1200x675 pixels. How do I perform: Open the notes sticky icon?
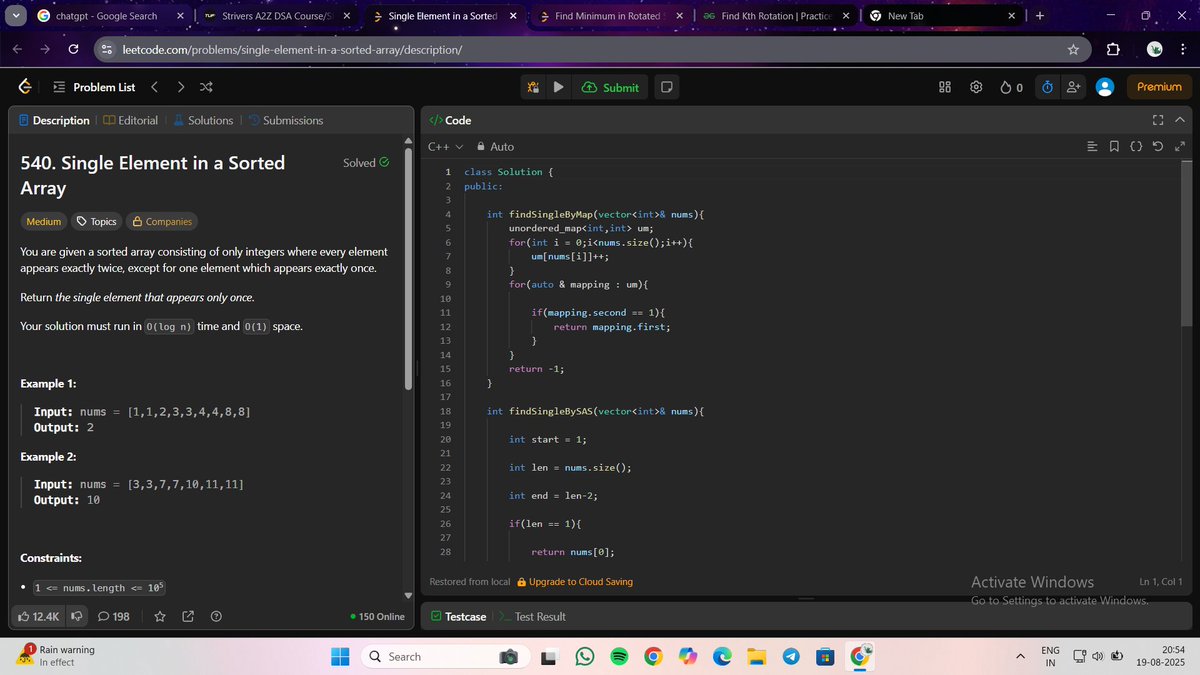coord(666,87)
